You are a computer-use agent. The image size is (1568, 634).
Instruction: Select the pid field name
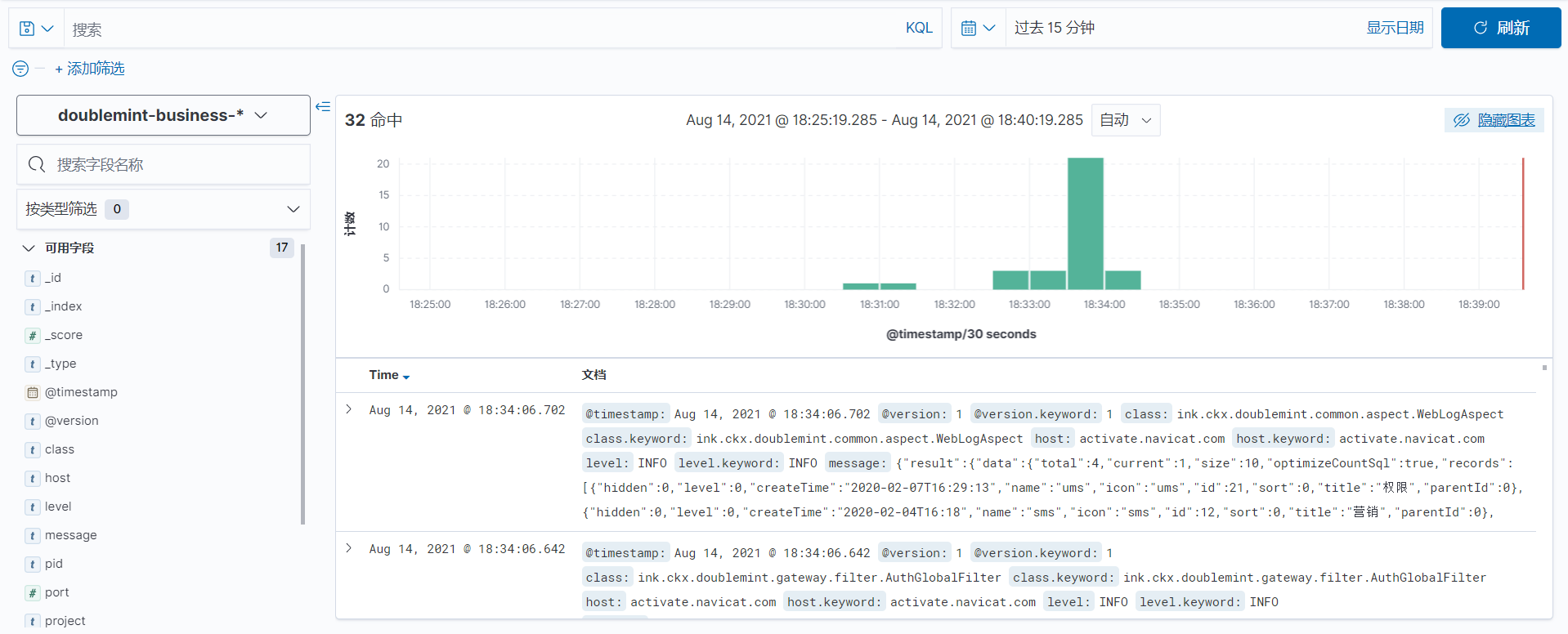coord(54,564)
